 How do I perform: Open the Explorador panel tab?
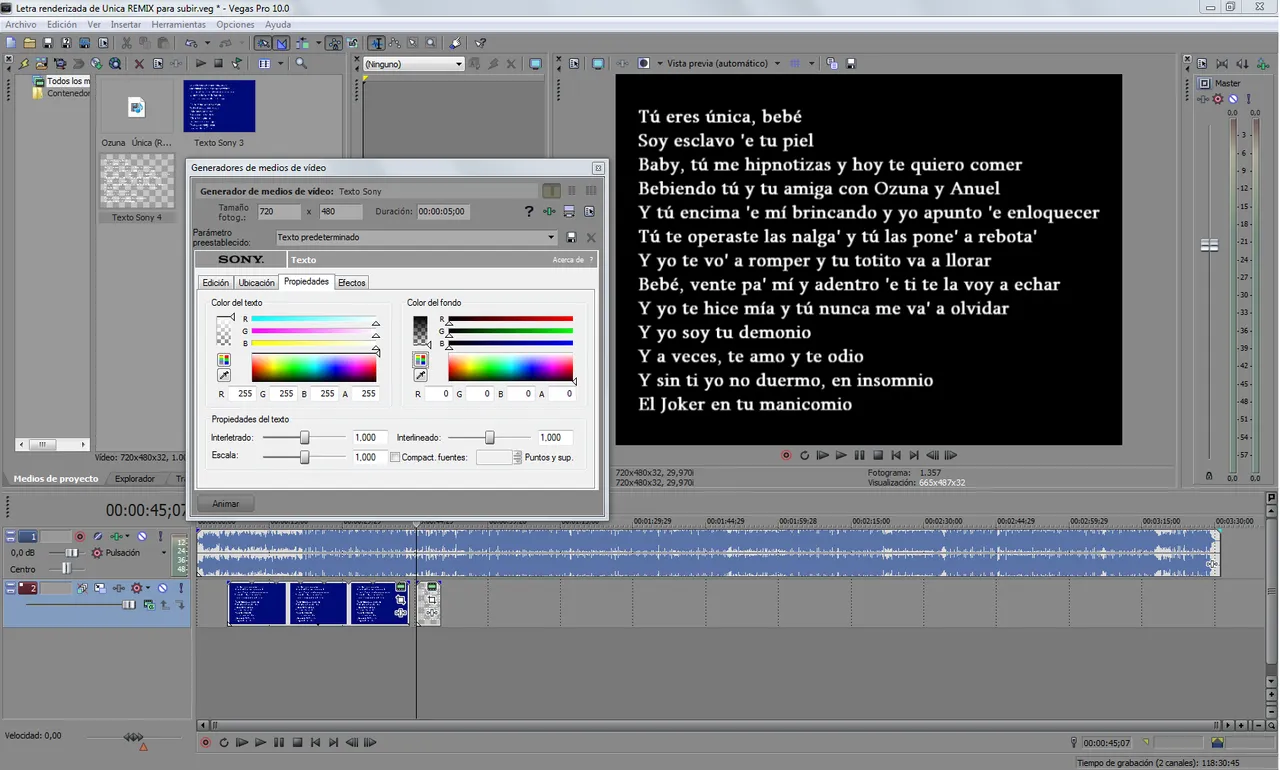point(134,479)
